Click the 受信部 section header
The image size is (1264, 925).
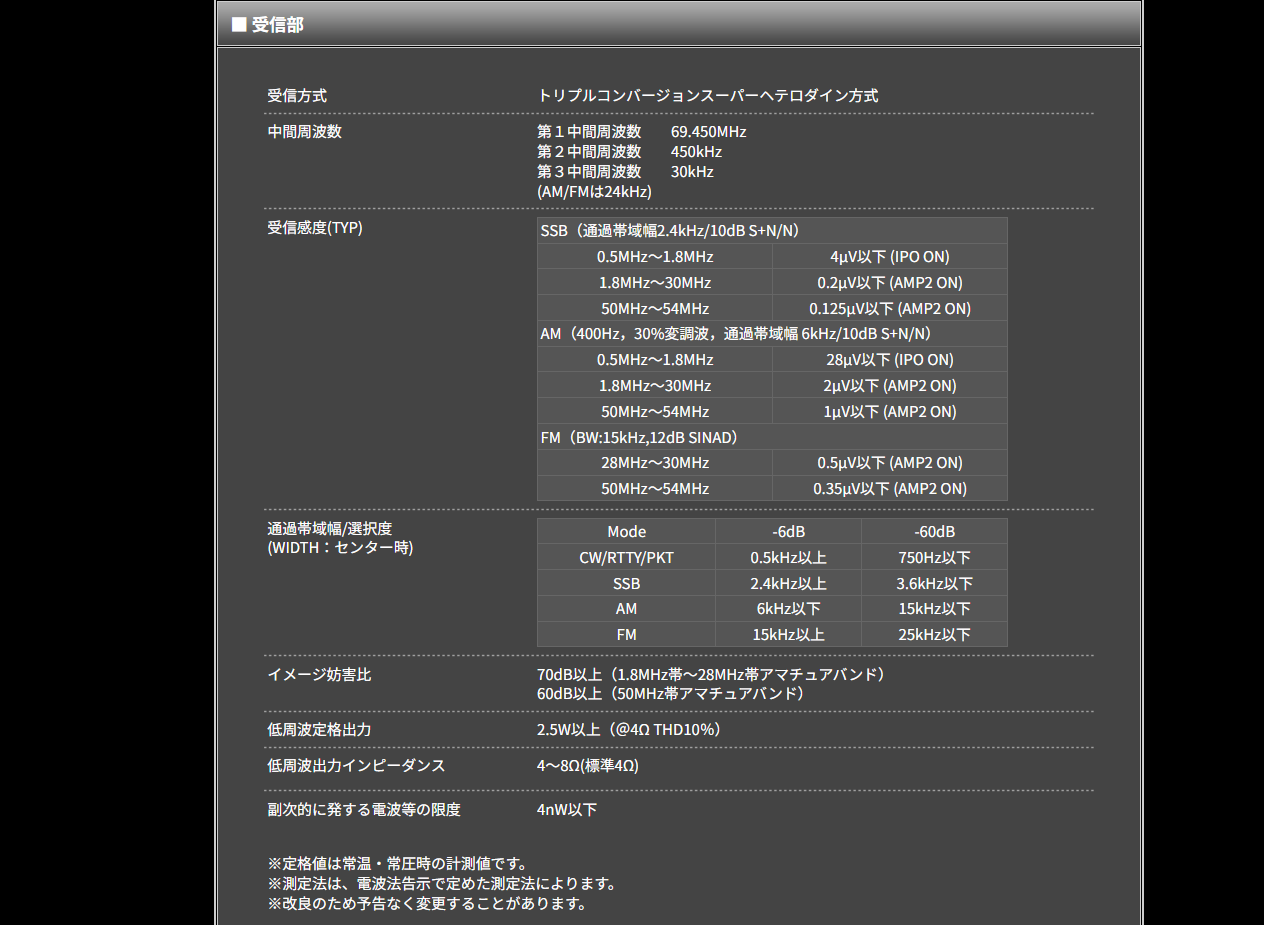(277, 24)
